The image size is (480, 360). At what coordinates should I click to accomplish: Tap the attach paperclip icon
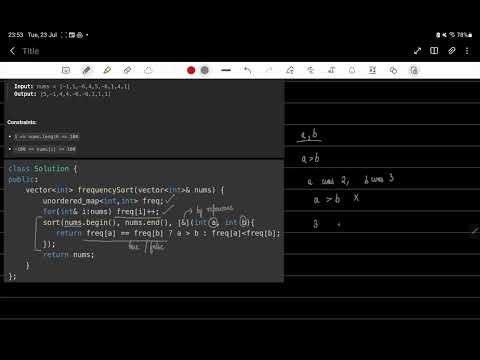[x=451, y=51]
